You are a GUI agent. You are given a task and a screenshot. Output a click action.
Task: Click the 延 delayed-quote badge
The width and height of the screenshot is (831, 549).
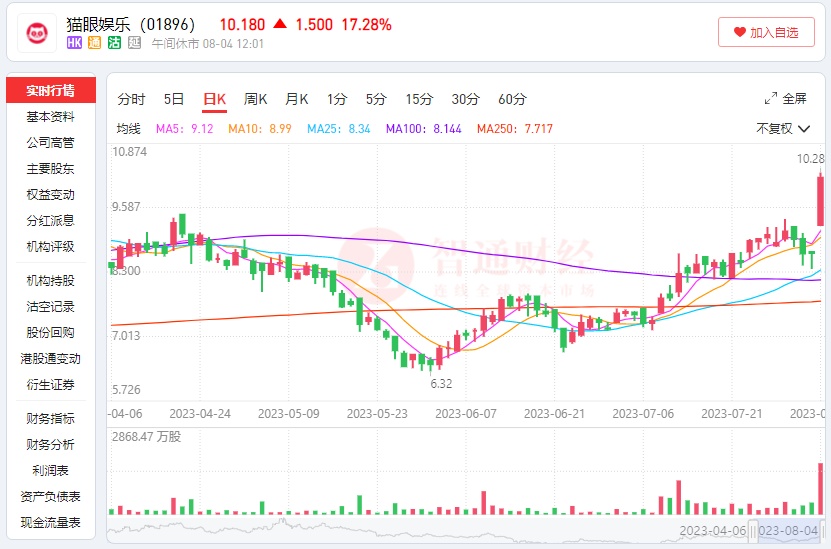(x=134, y=43)
